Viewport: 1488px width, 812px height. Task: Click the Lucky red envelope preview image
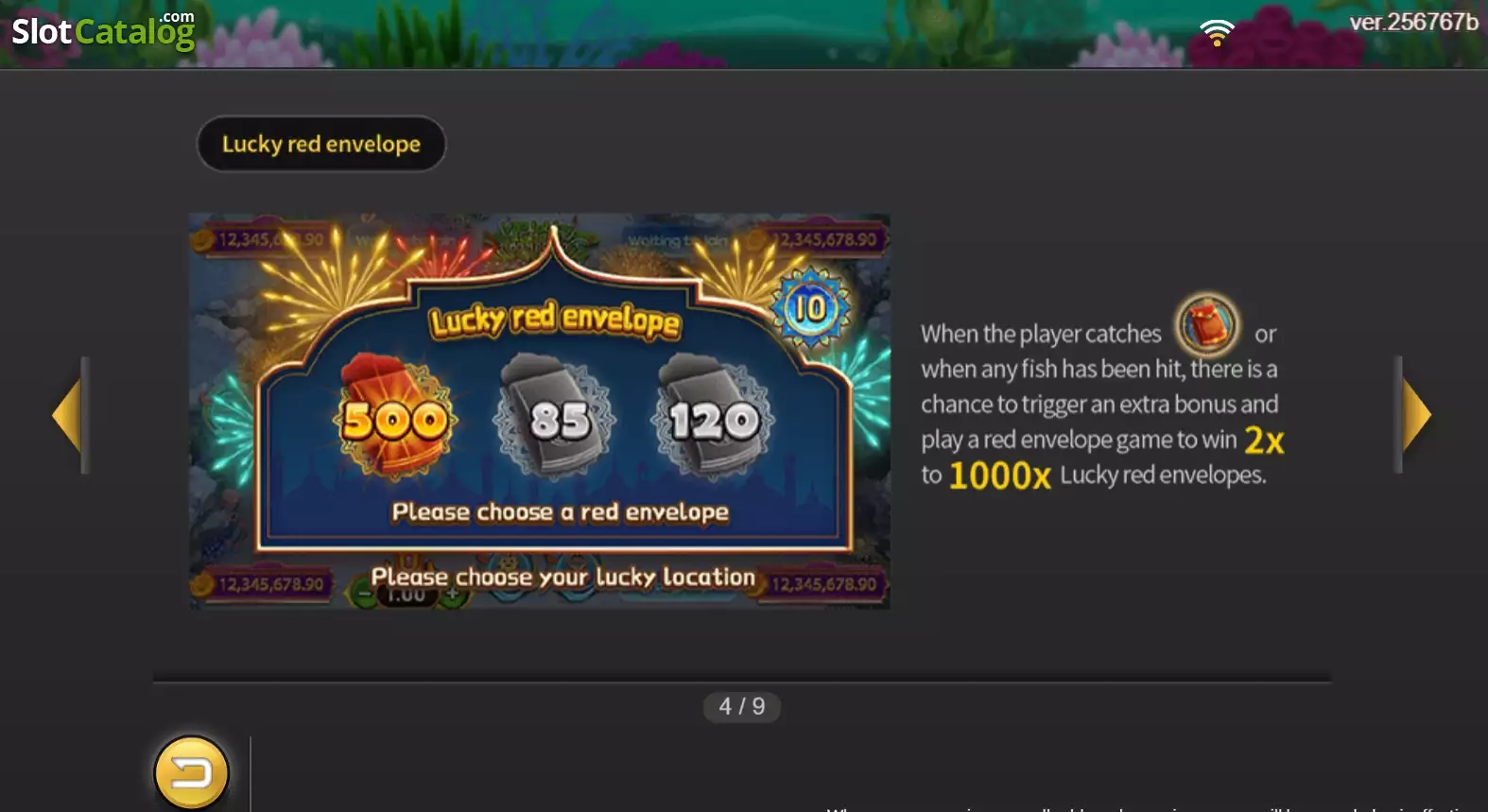point(540,411)
